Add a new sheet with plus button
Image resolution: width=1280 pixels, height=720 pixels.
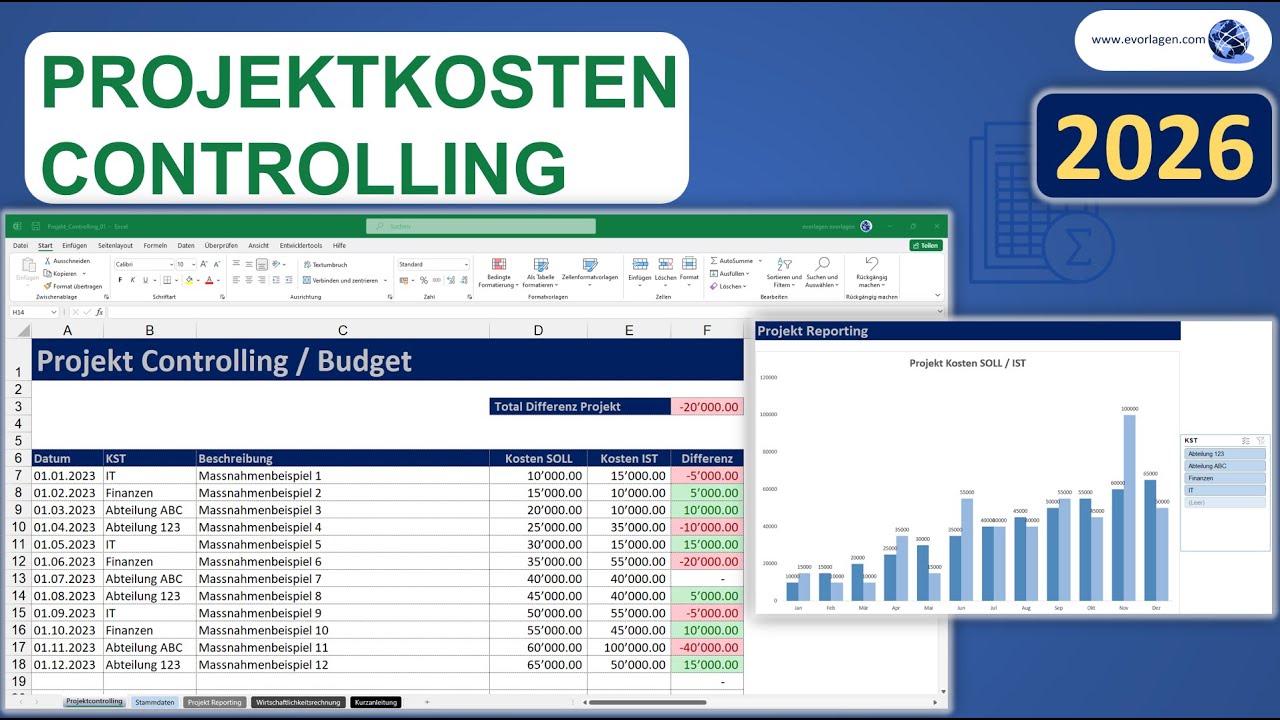[427, 702]
